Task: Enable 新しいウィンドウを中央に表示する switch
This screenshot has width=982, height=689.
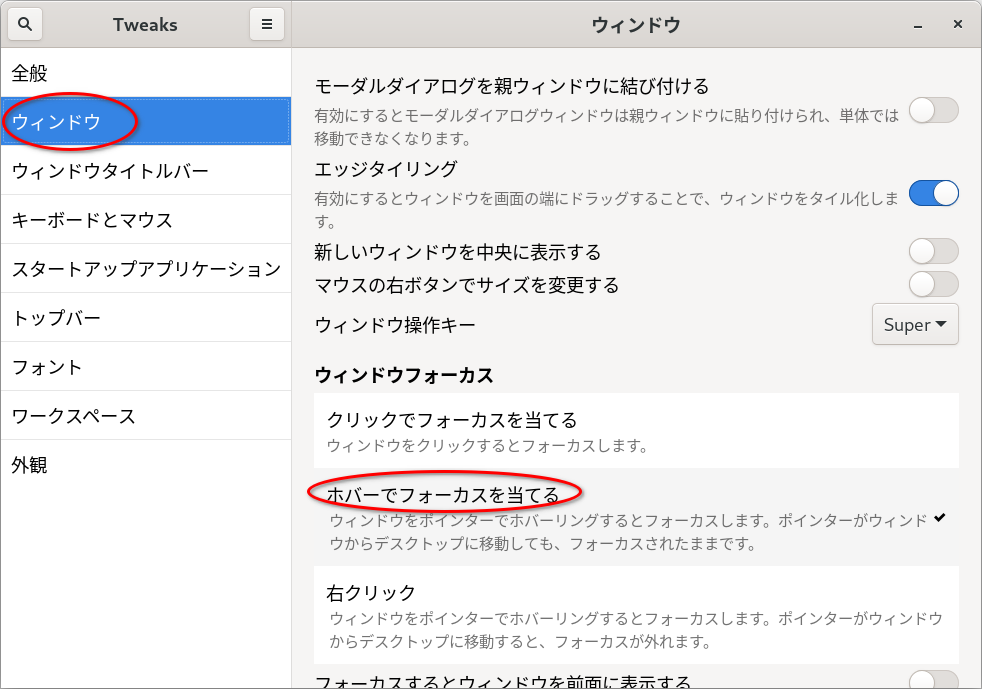Action: click(933, 251)
